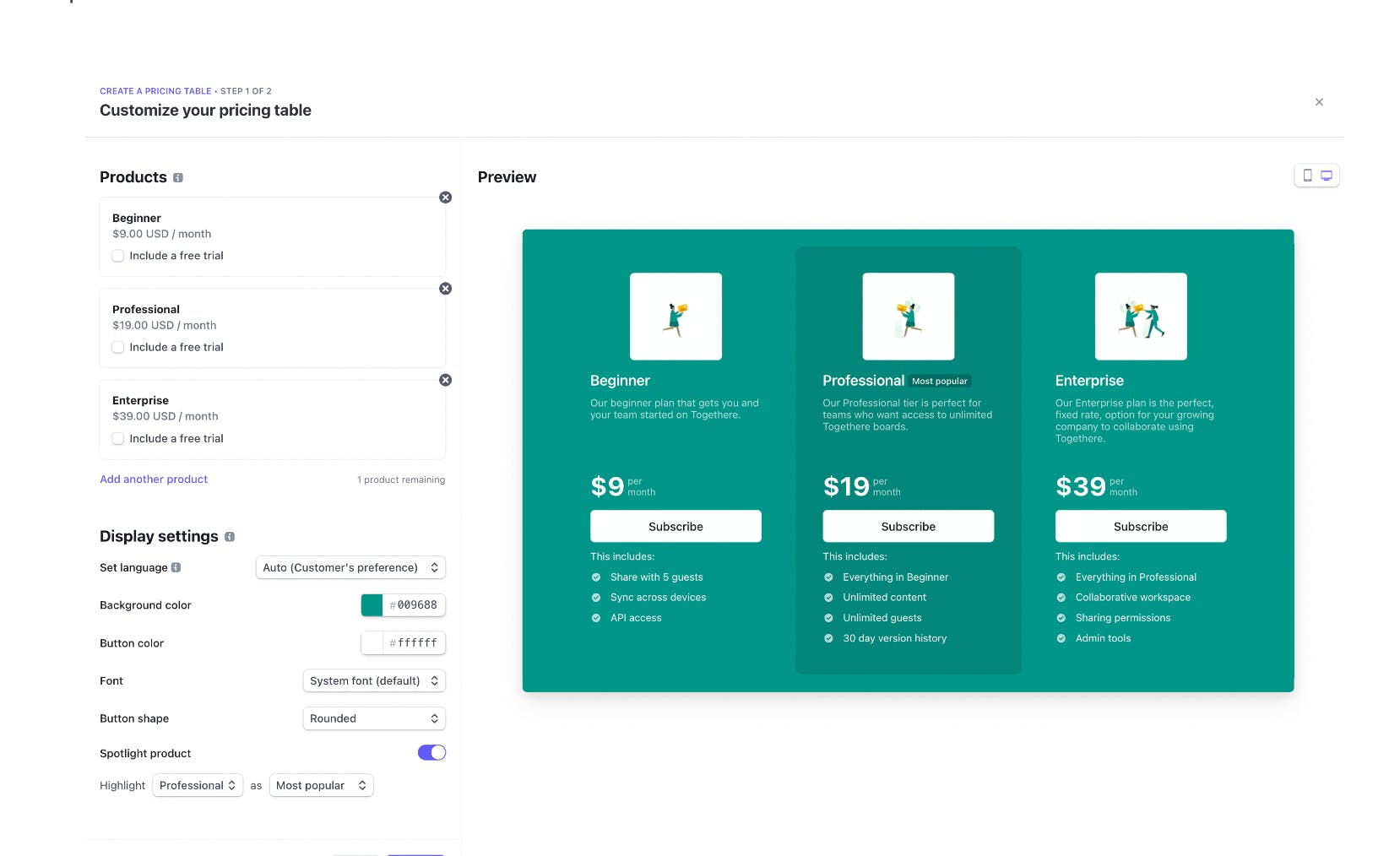The width and height of the screenshot is (1400, 856).
Task: Check free trial for Enterprise
Action: click(118, 438)
